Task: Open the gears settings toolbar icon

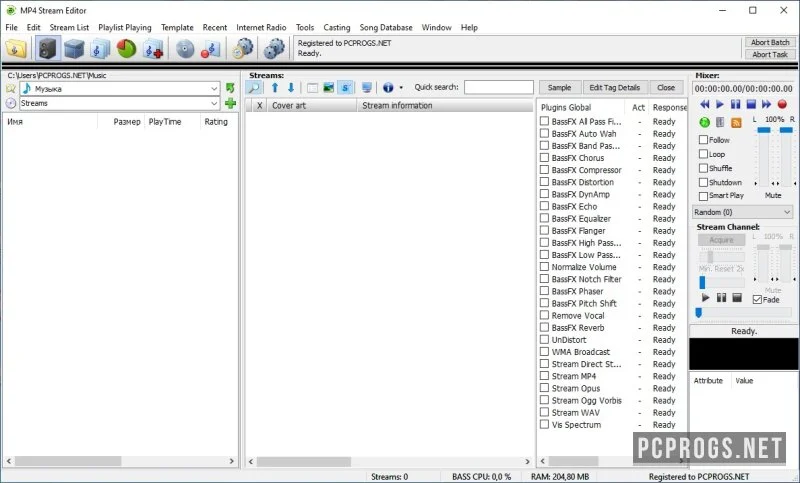Action: click(274, 49)
